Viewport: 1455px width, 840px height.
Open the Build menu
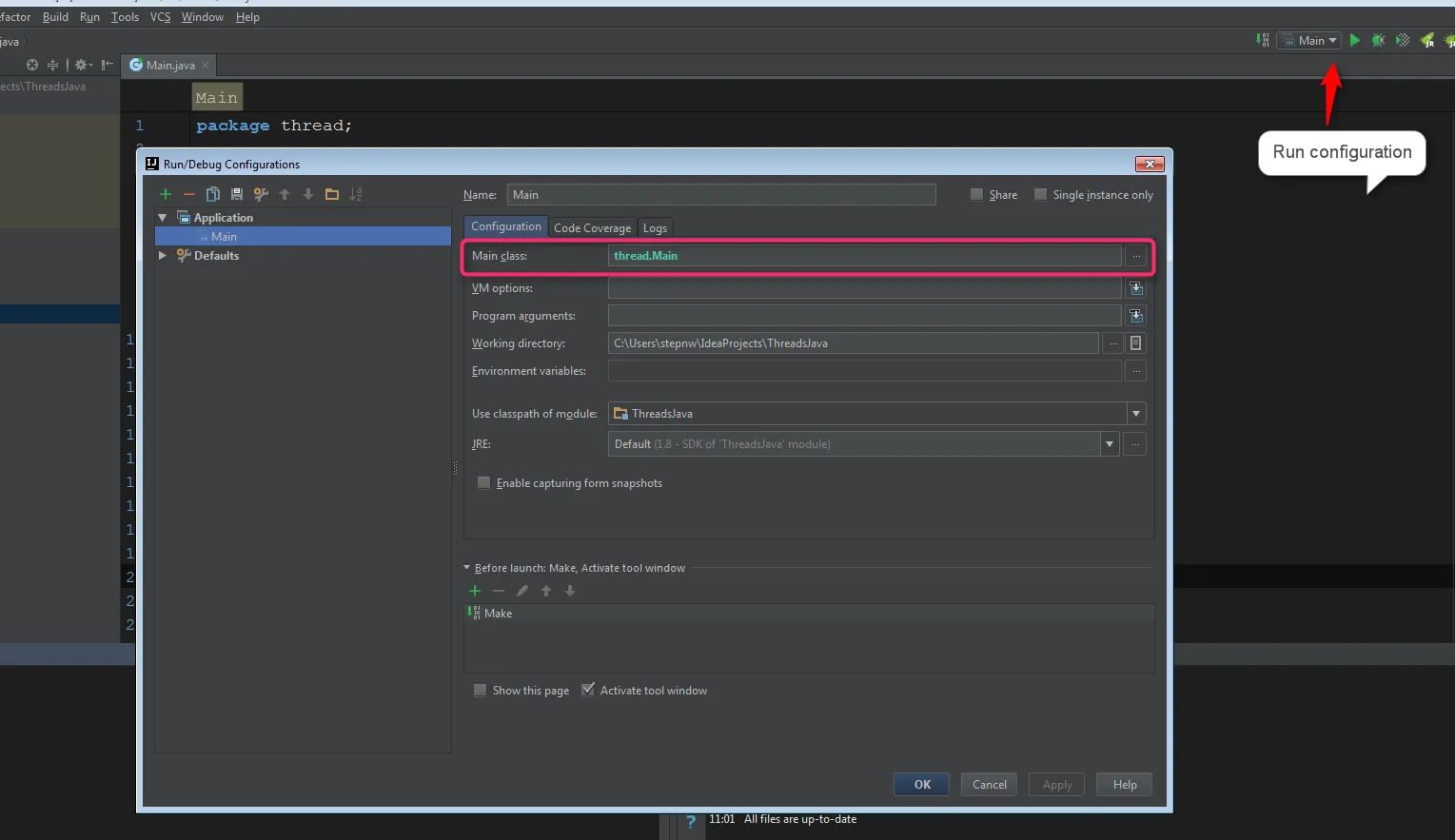click(55, 17)
